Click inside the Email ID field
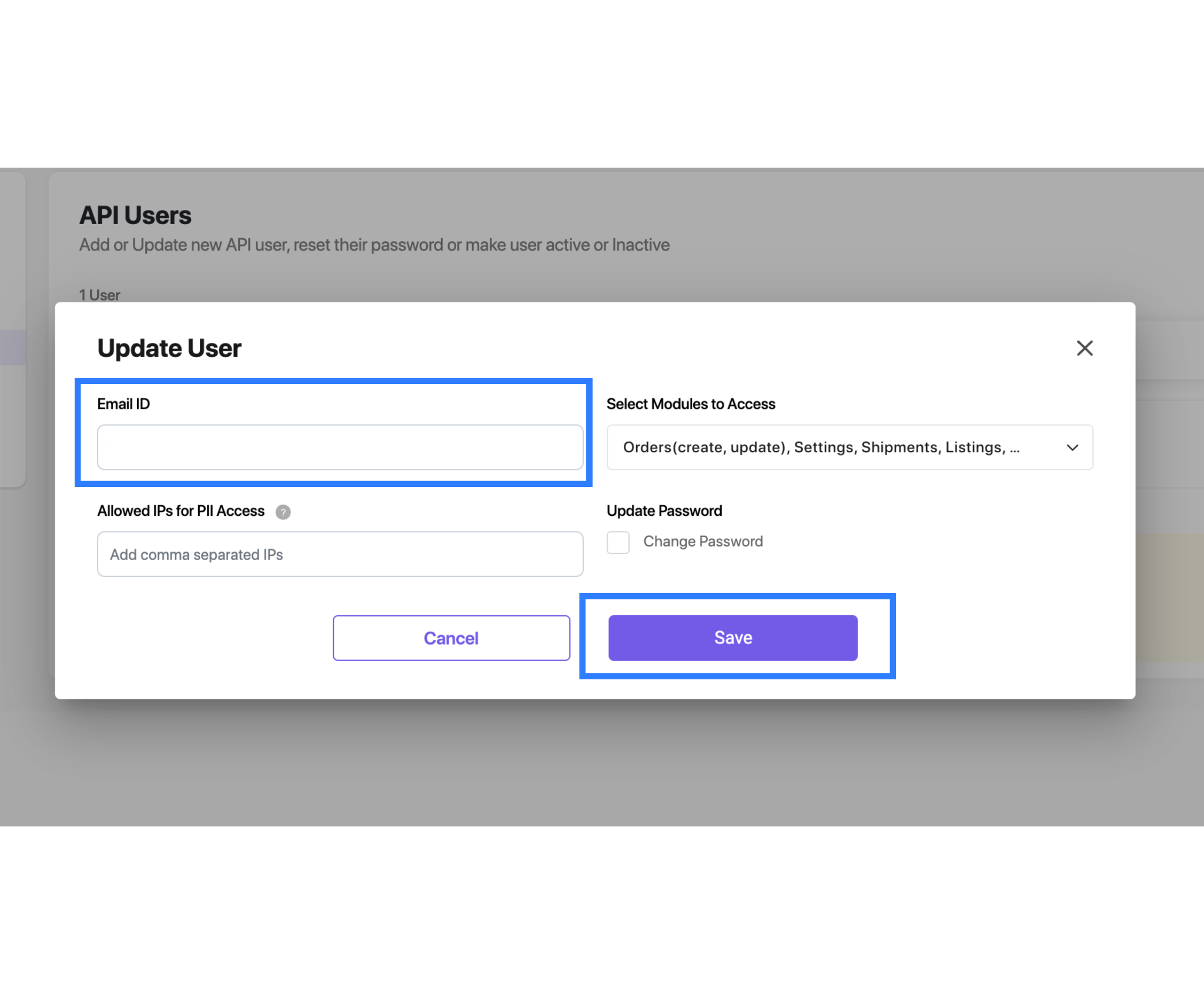Viewport: 1204px width, 1004px height. (340, 447)
